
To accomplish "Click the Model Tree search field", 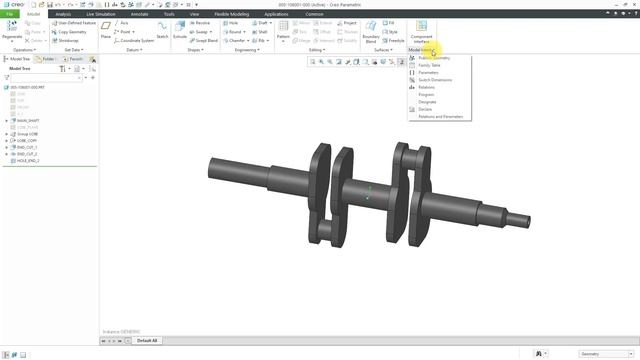I will [x=46, y=78].
